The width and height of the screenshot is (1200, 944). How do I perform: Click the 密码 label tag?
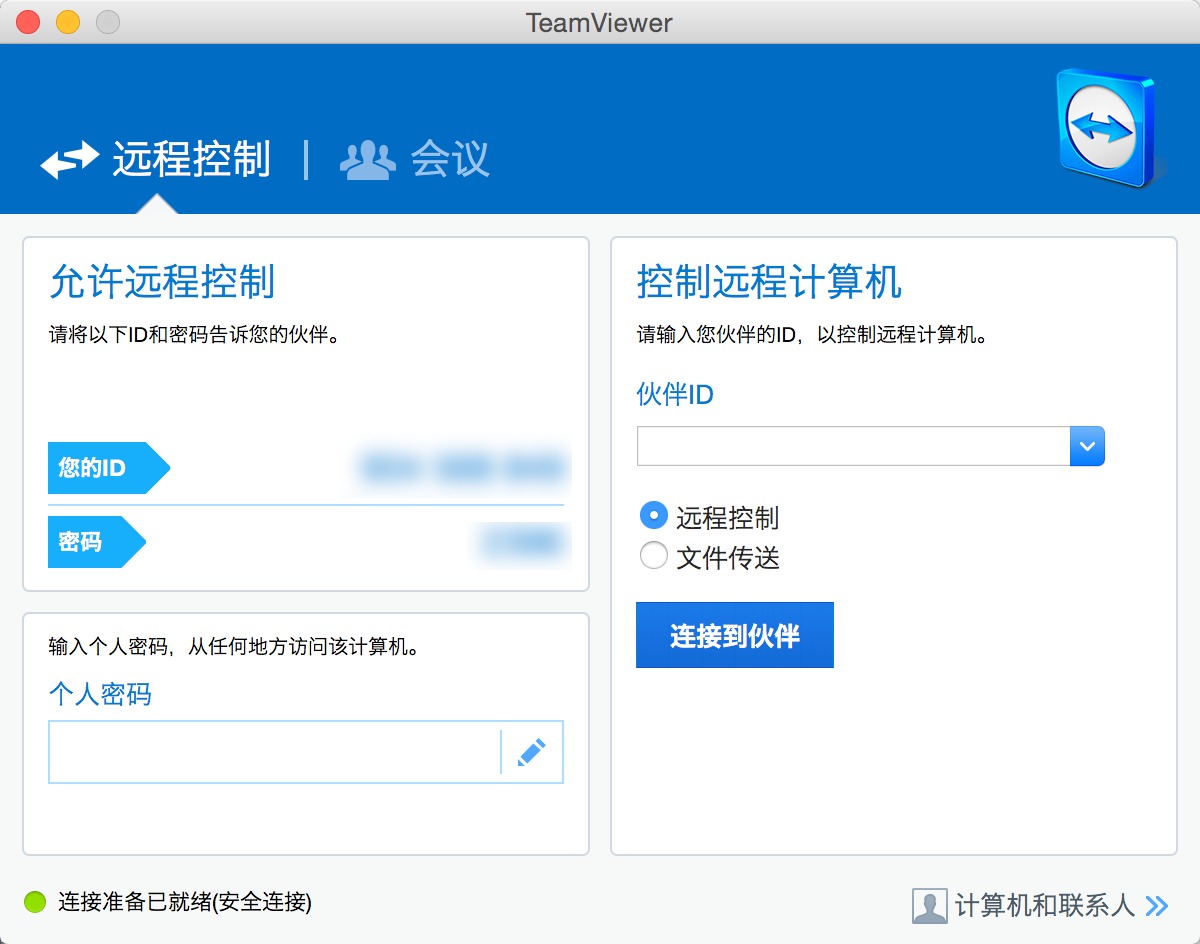tap(97, 542)
